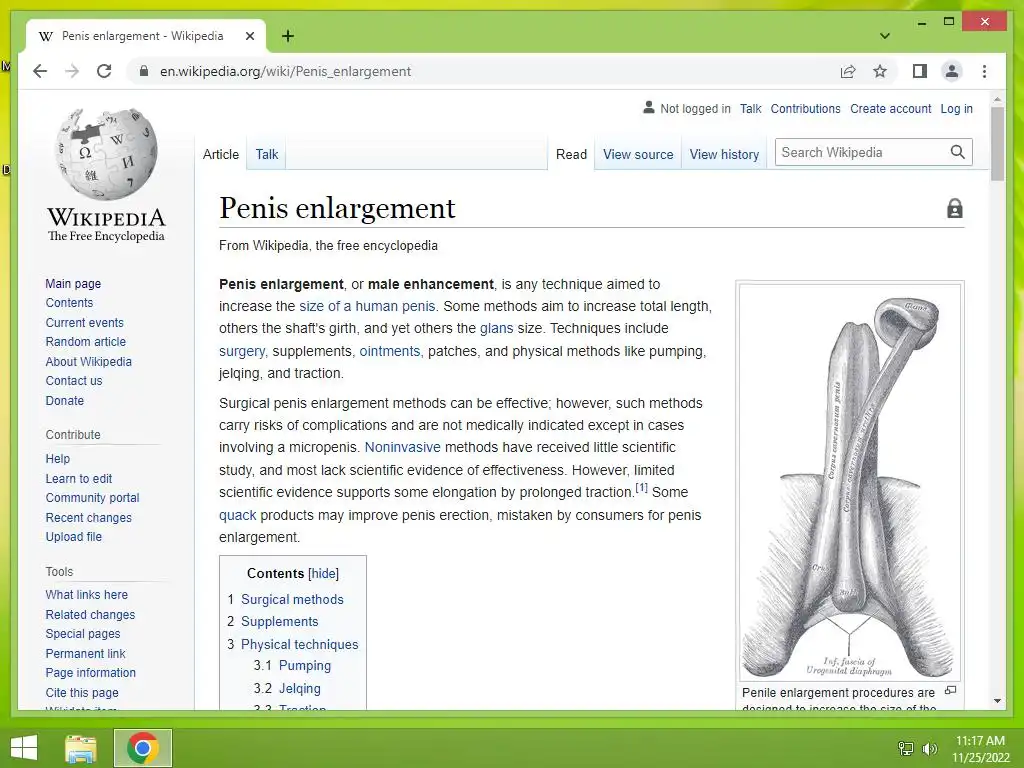1024x768 pixels.
Task: Open the sidebar Help link
Action: coord(57,458)
